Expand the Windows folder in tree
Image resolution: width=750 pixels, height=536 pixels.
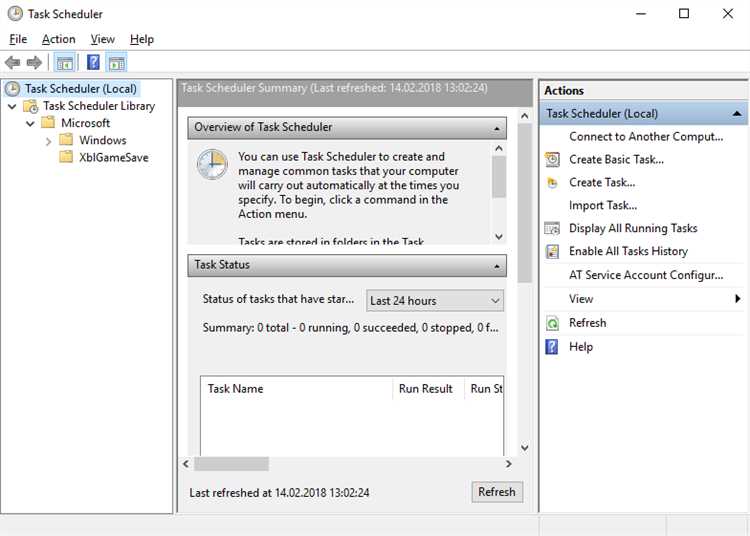[x=48, y=141]
